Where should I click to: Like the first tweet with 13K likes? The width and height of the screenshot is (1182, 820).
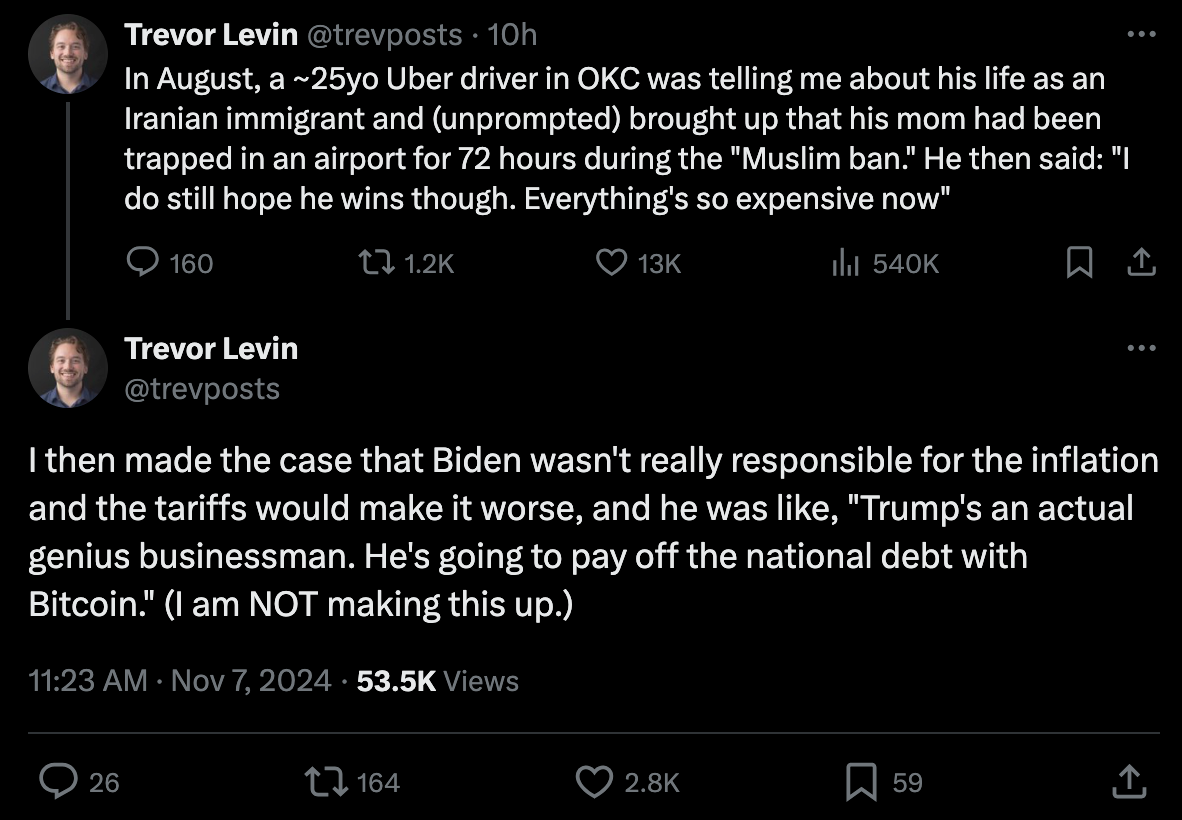pos(611,263)
